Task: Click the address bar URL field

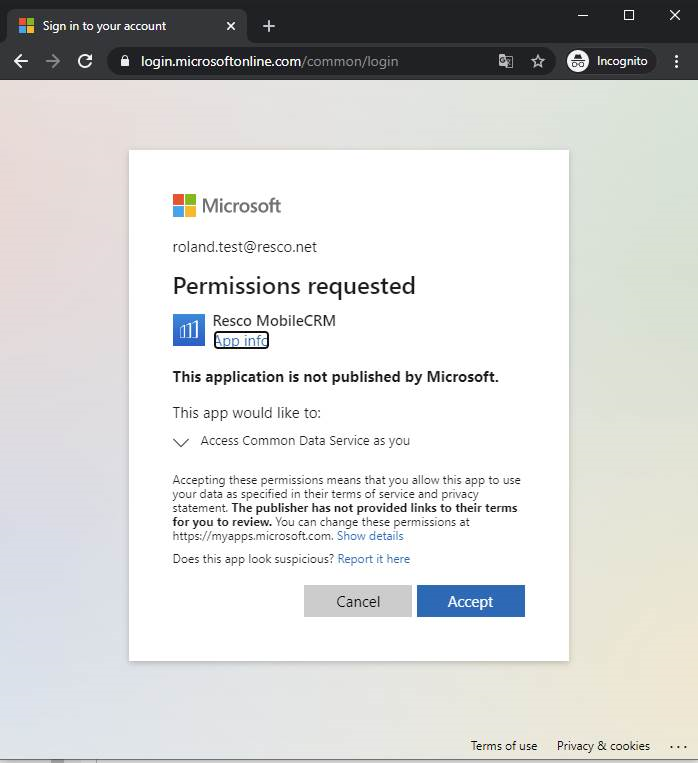Action: (x=300, y=61)
